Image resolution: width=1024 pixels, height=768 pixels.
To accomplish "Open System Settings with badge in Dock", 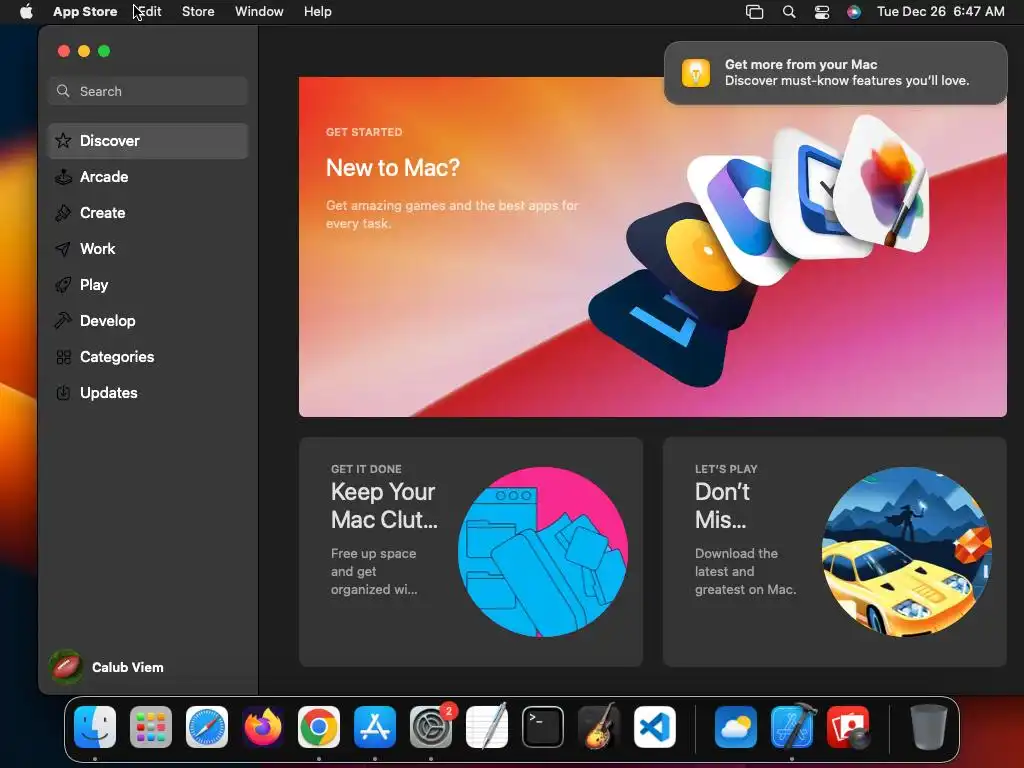I will [431, 727].
